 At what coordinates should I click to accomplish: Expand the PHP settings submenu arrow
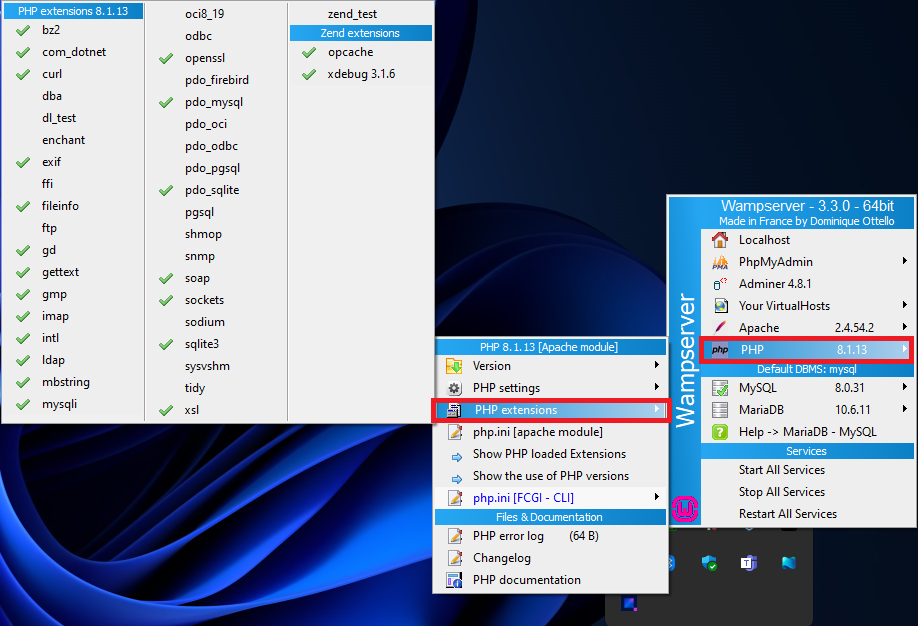click(657, 387)
